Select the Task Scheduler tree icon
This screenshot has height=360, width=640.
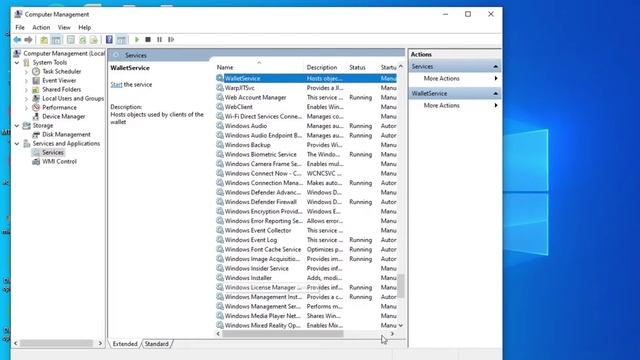click(36, 71)
